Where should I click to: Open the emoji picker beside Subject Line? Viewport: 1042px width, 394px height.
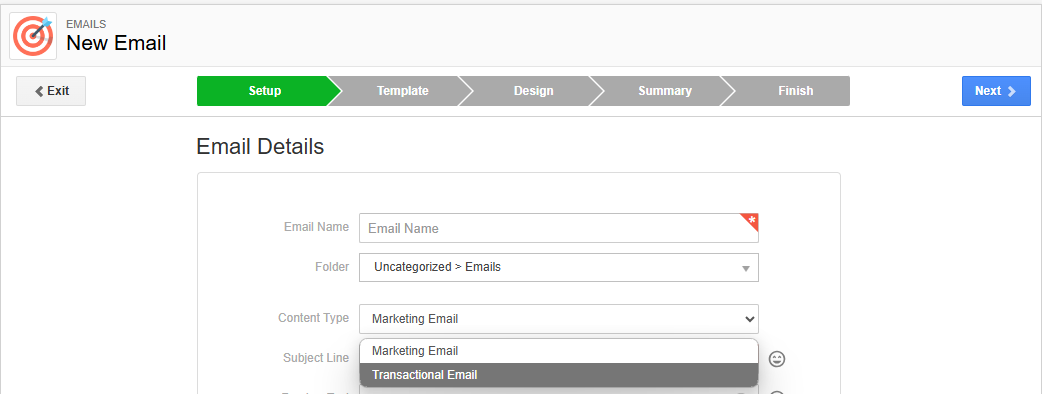pos(776,359)
